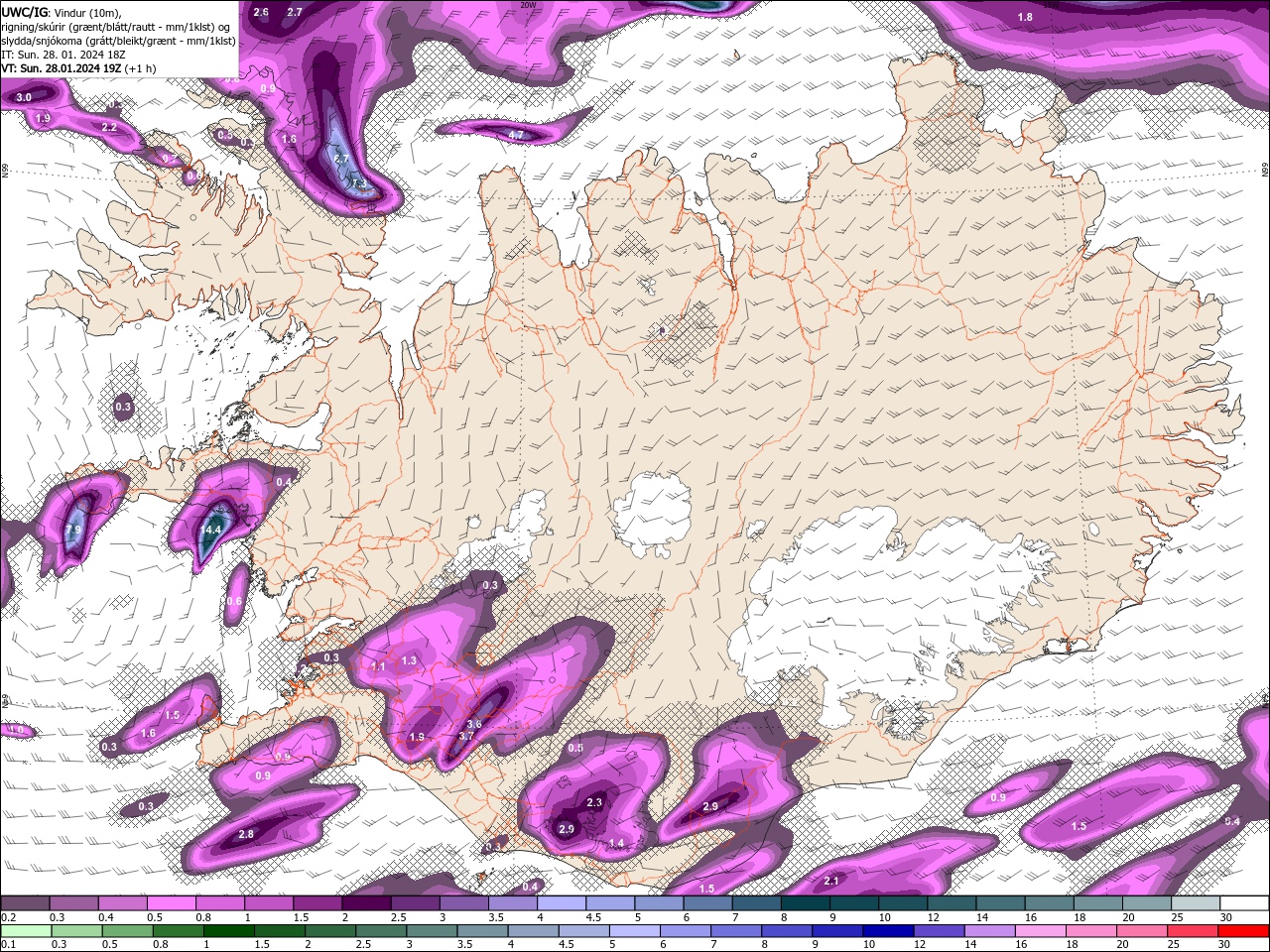Click the 2.3 precipitation value on the map

[x=595, y=802]
